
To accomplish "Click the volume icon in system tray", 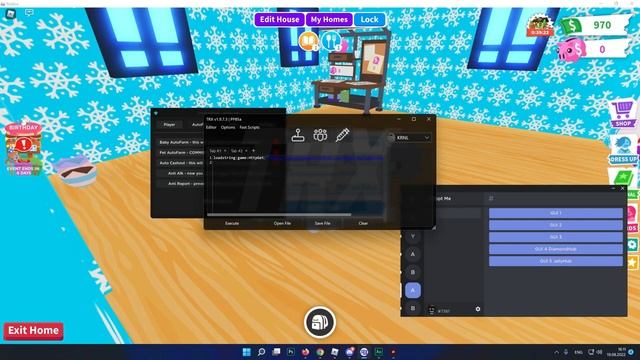I will coord(599,352).
